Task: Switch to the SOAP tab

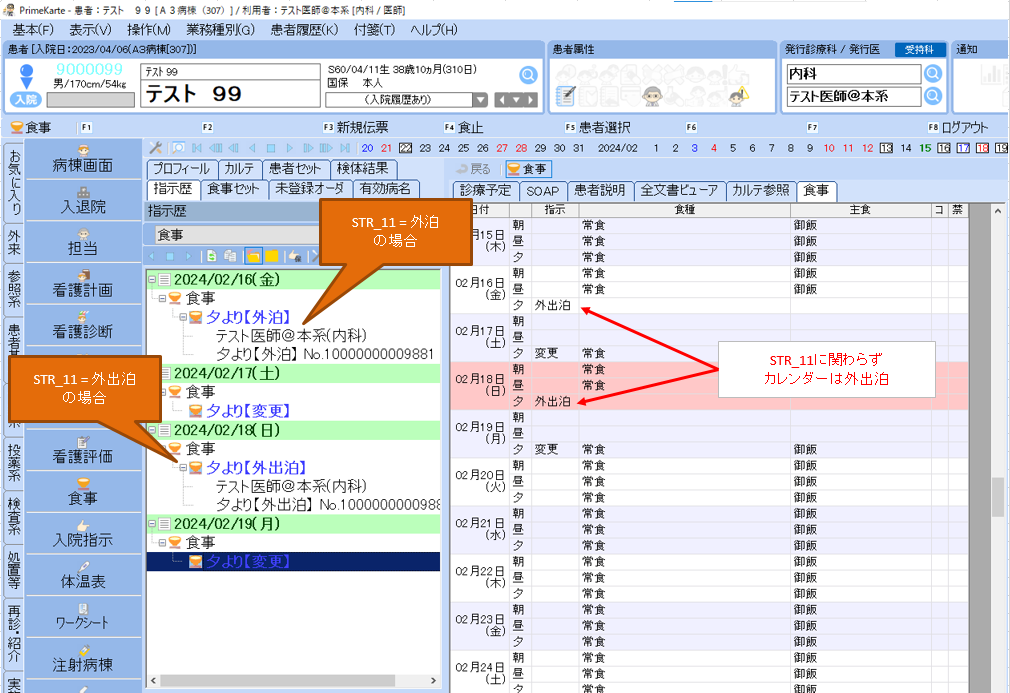Action: [x=542, y=191]
